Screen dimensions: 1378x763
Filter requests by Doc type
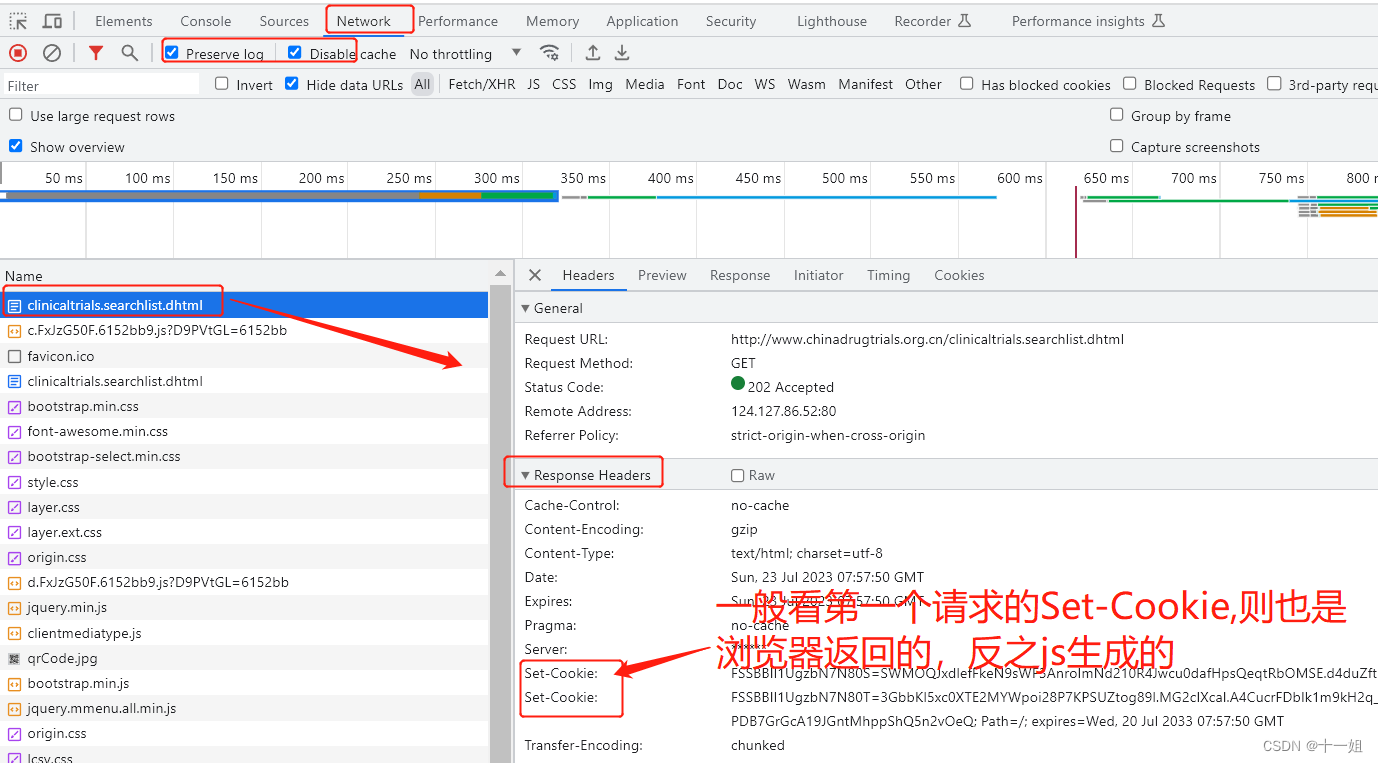[730, 84]
